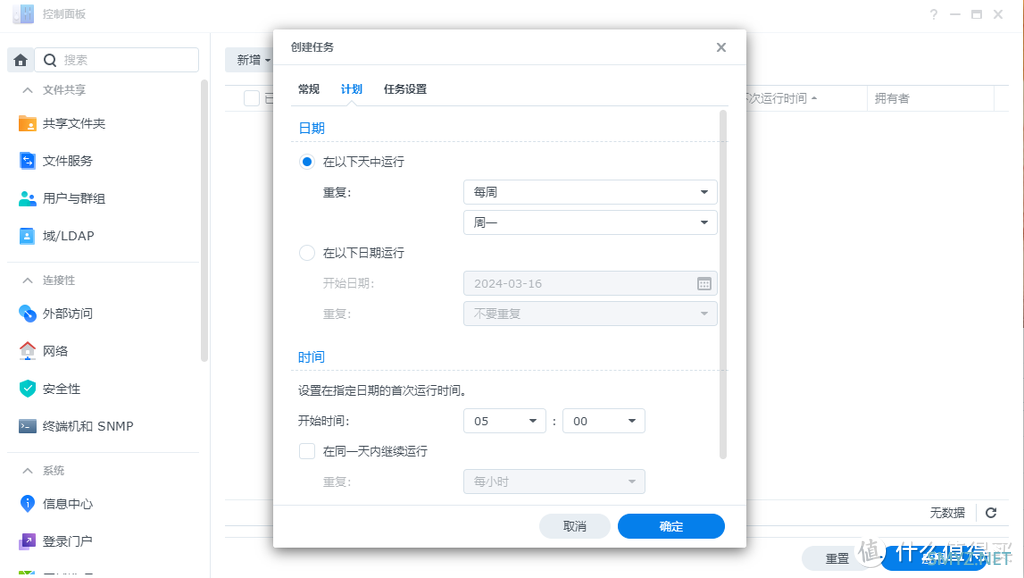
Task: Switch to the 计划 tab
Action: (351, 89)
